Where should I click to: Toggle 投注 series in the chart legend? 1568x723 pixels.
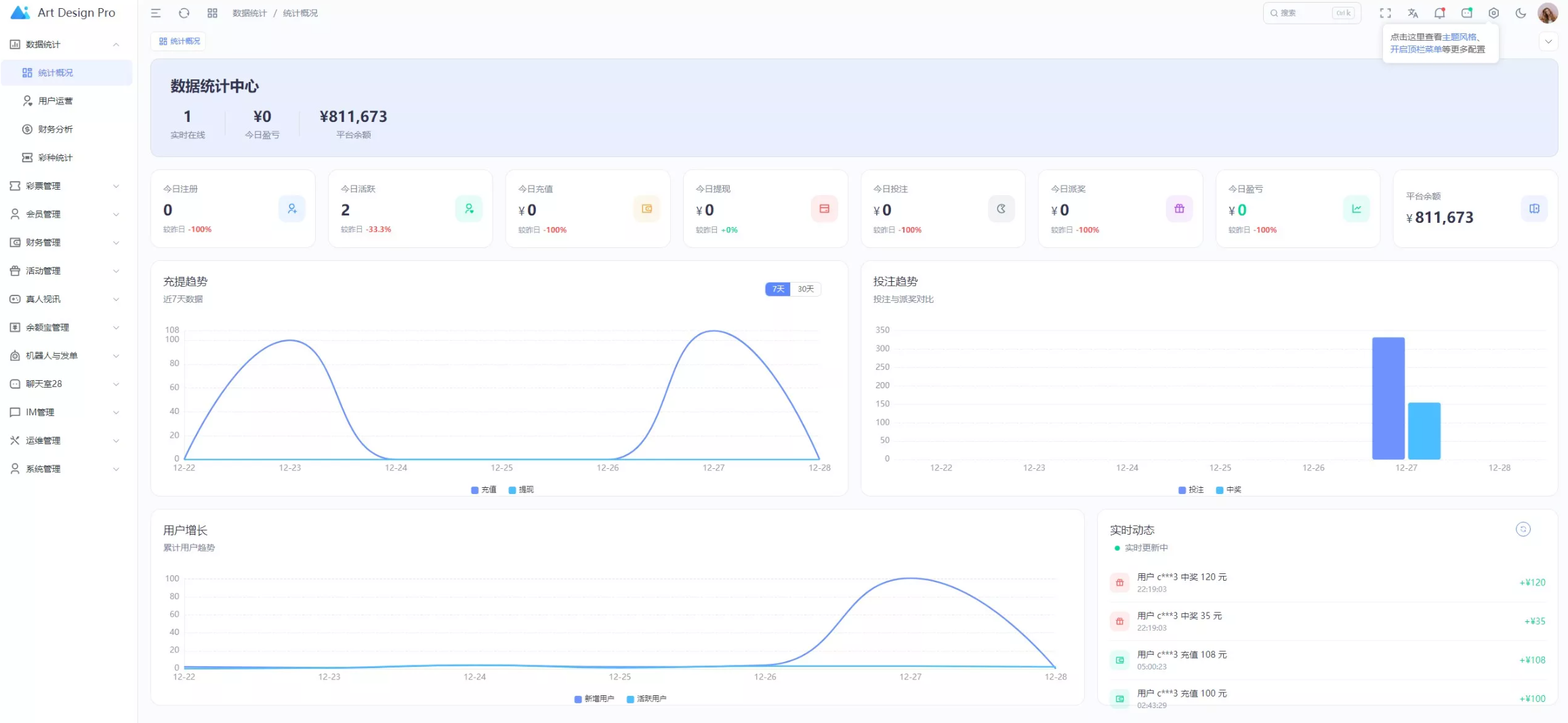click(1191, 490)
